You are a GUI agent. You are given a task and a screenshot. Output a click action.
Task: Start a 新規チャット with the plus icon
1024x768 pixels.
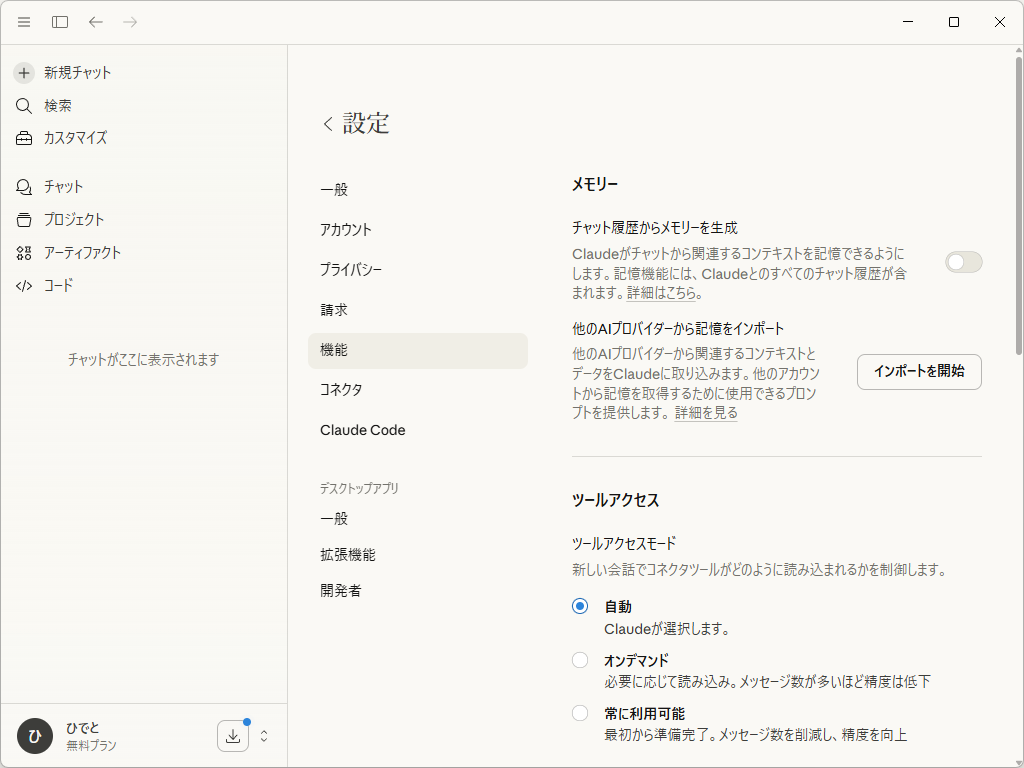(x=23, y=72)
